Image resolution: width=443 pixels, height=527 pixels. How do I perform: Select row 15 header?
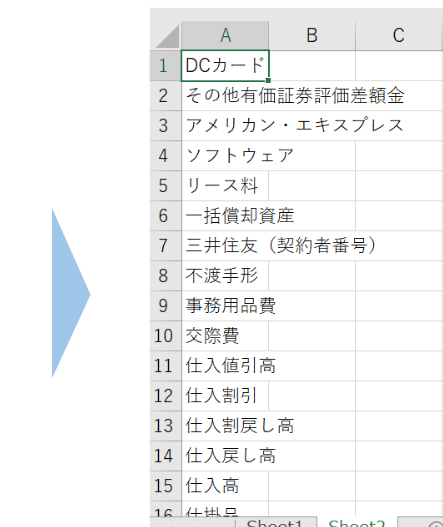pyautogui.click(x=165, y=486)
